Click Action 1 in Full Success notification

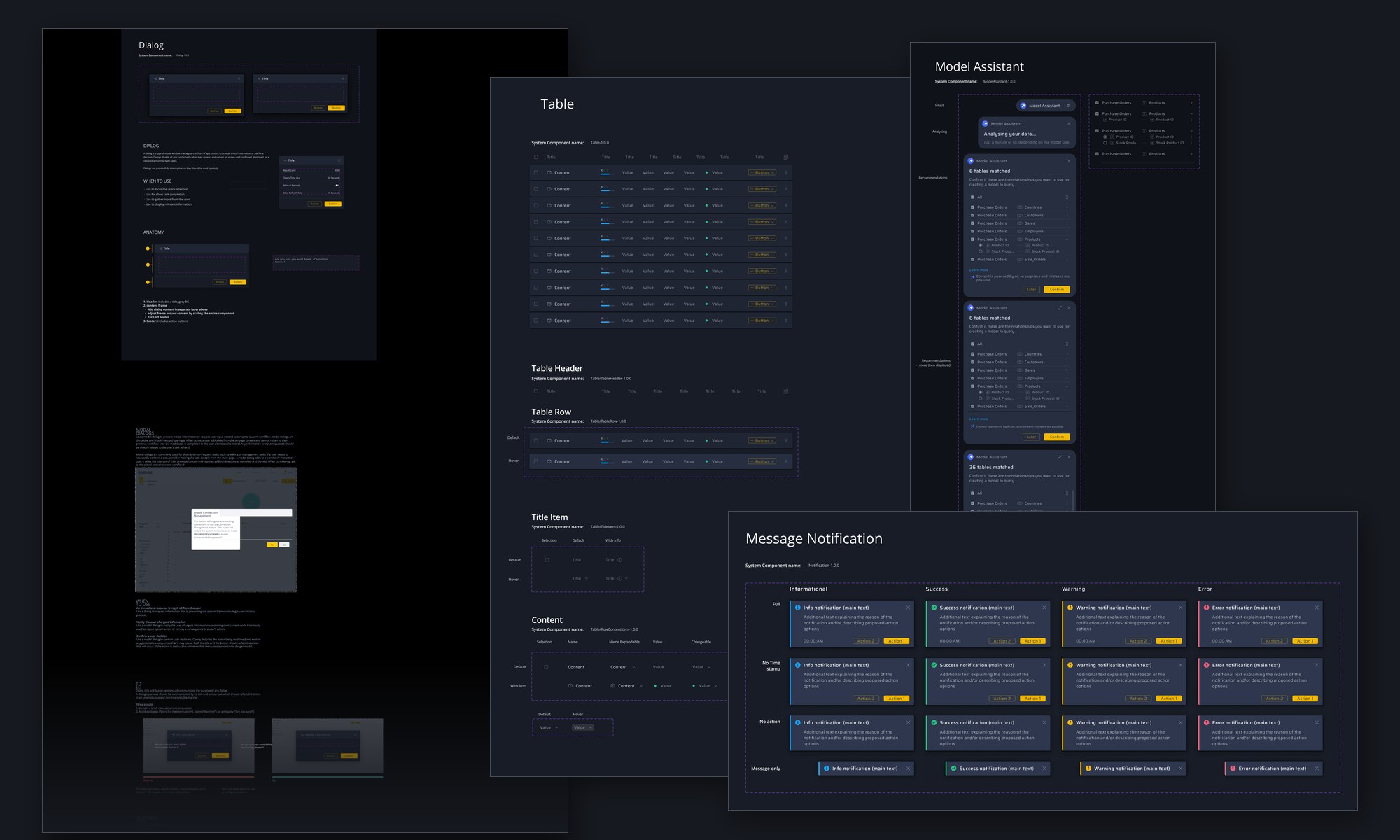[1032, 641]
